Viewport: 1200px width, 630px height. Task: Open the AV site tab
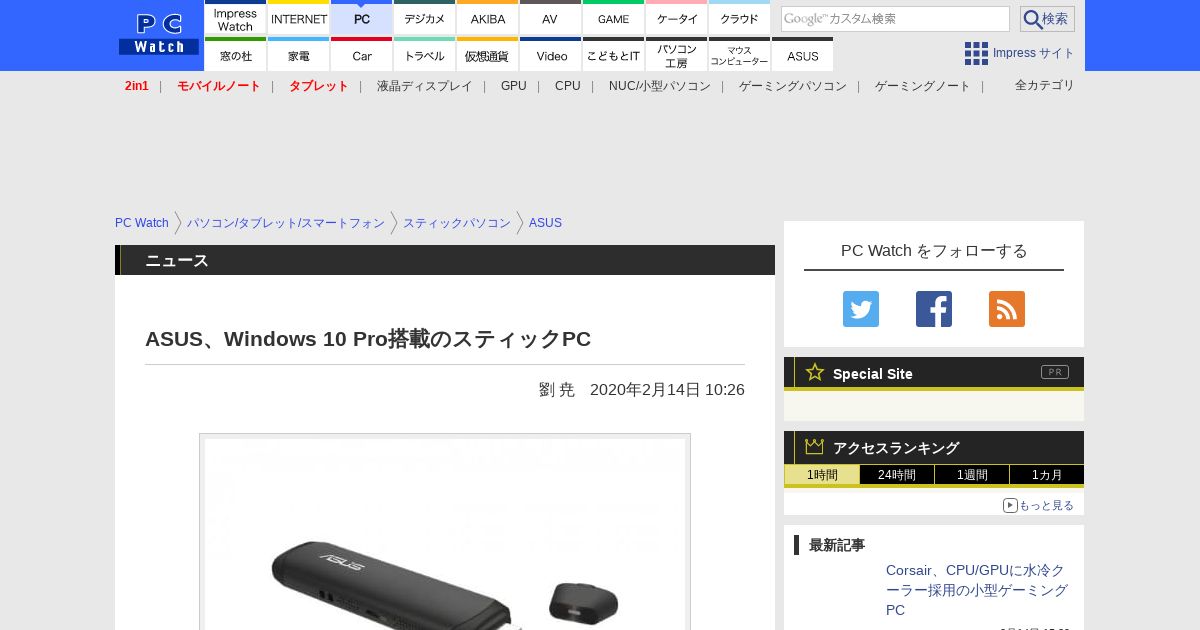click(x=550, y=18)
